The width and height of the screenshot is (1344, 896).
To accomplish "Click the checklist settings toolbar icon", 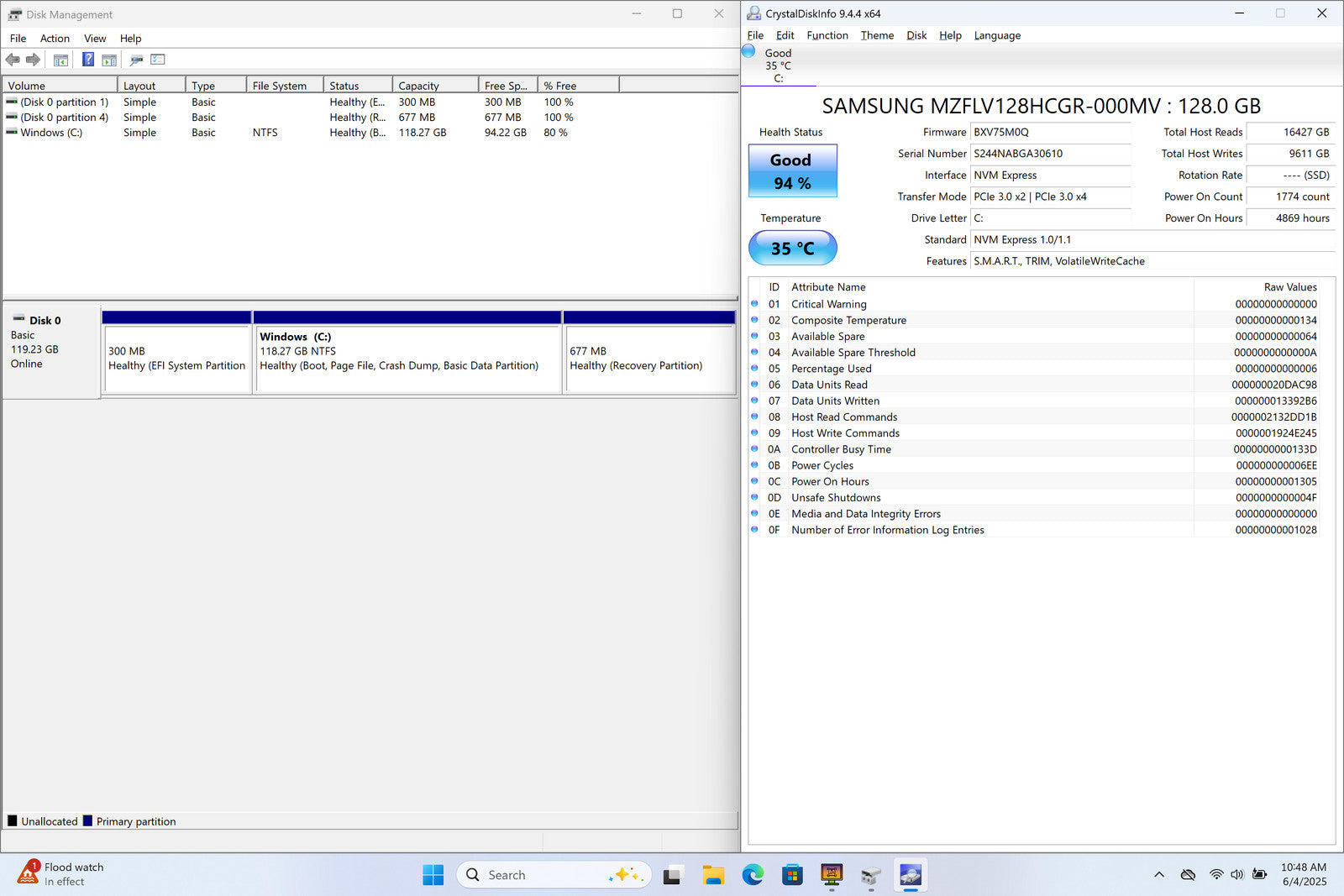I will 158,60.
